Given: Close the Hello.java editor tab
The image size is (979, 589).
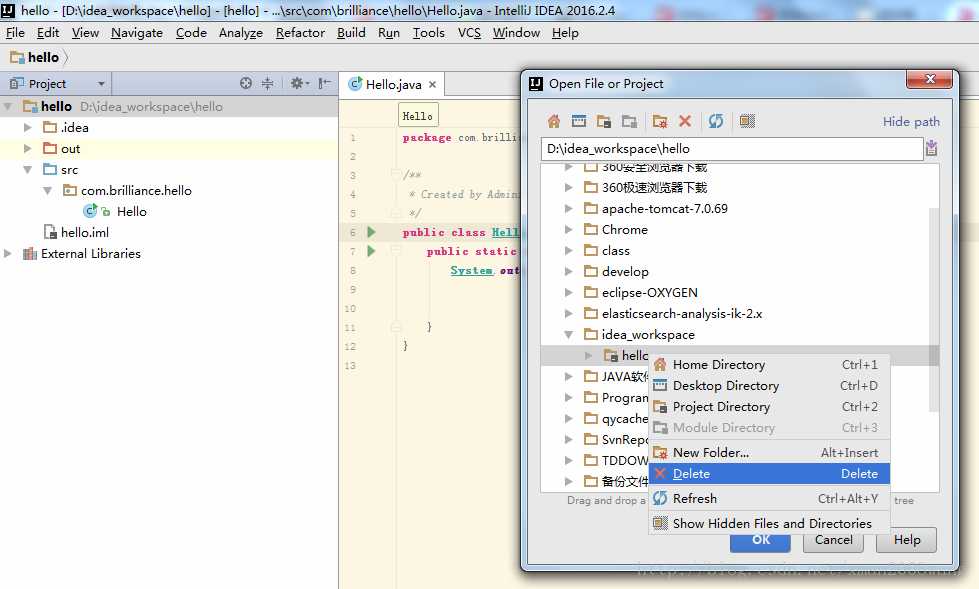Looking at the screenshot, I should click(432, 84).
